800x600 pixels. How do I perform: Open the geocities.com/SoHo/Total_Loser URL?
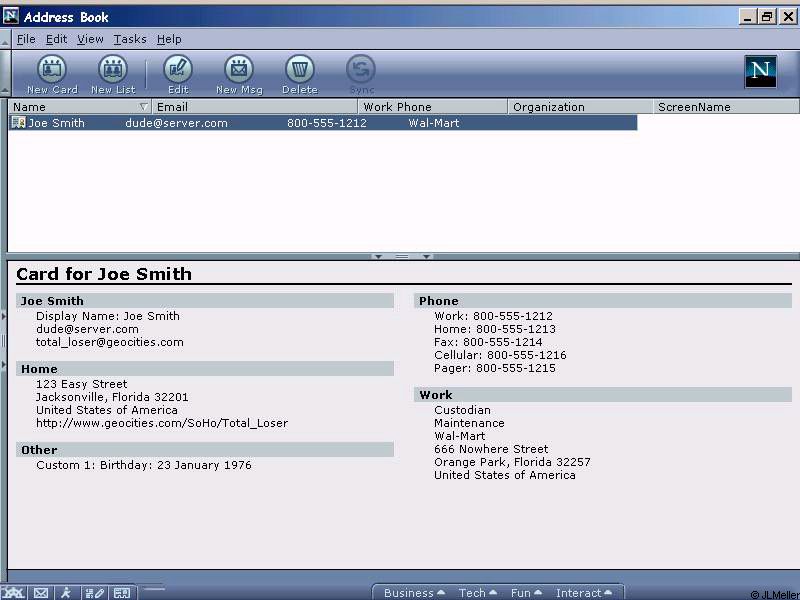(x=162, y=423)
